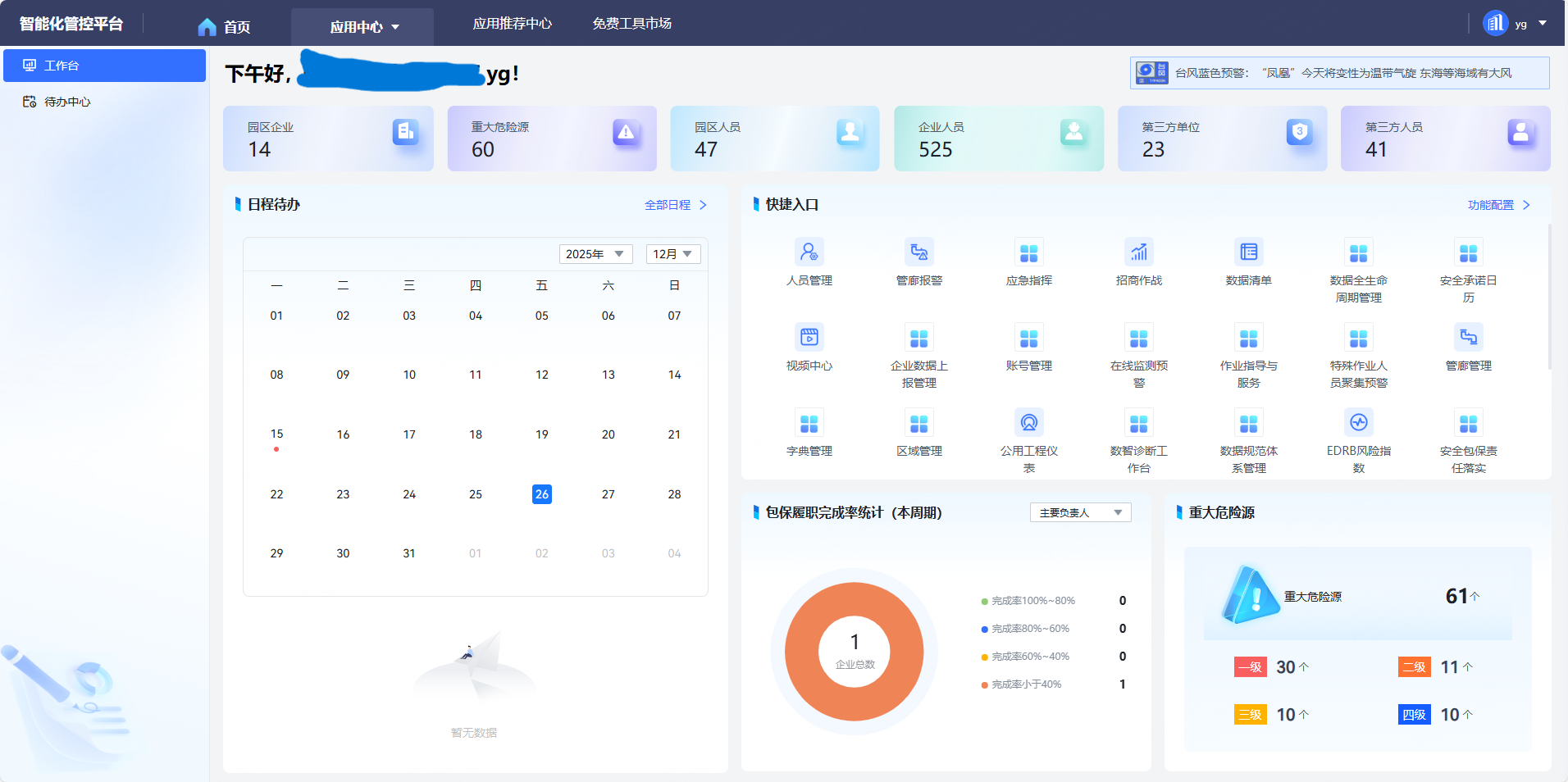
Task: Open 人员管理 quick entry icon
Action: tap(809, 252)
